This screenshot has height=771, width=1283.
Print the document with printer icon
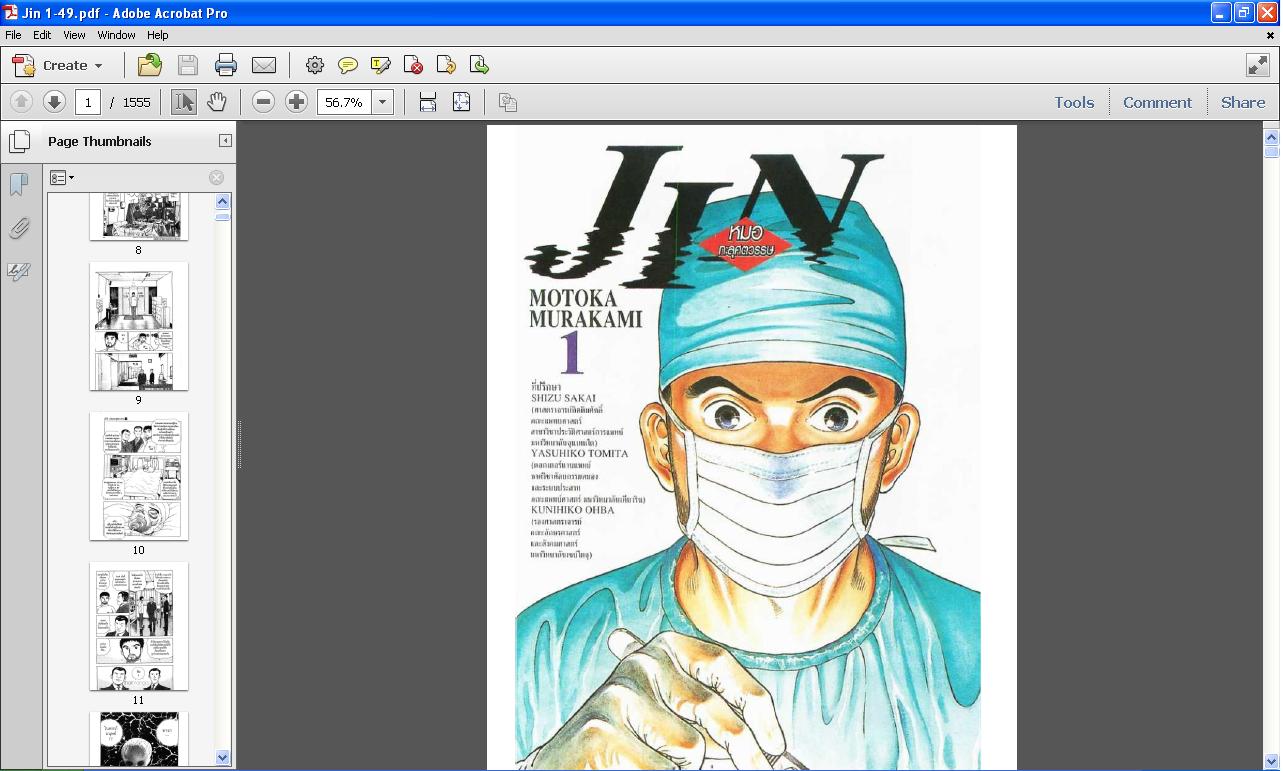pyautogui.click(x=226, y=65)
